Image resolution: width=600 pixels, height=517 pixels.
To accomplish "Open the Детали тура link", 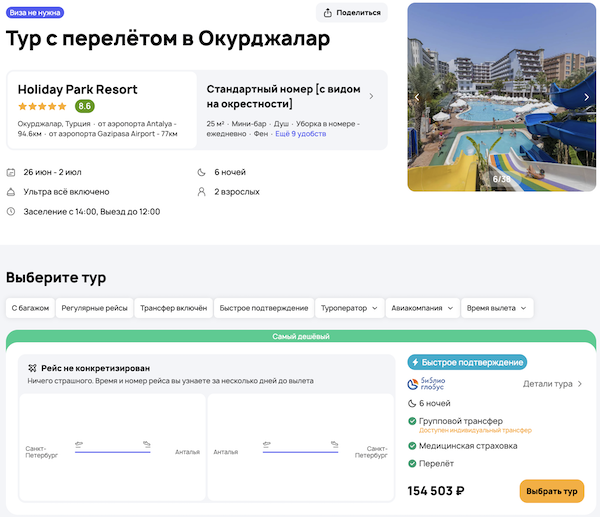I will (553, 384).
